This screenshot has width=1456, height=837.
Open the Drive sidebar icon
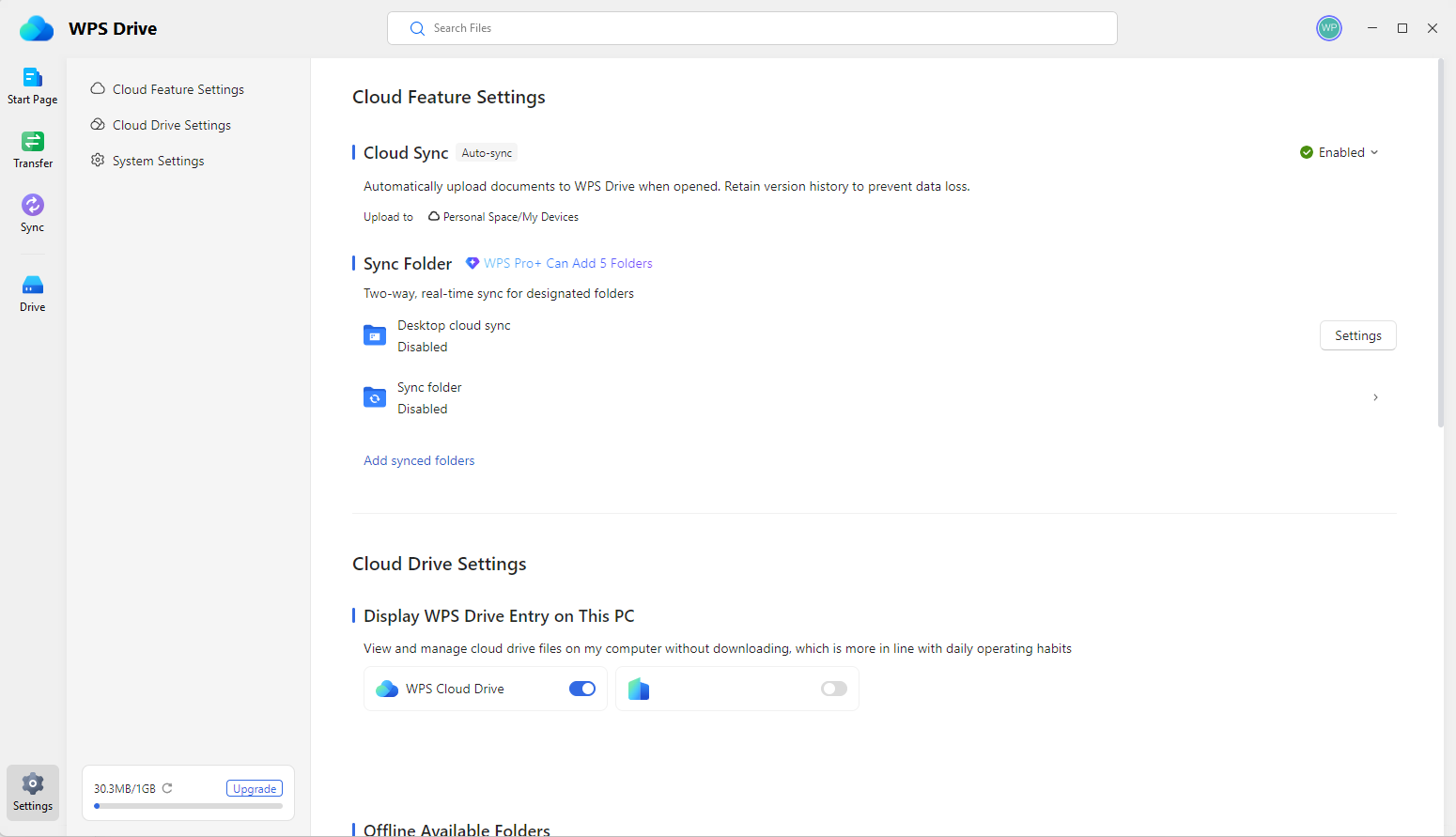(x=33, y=285)
